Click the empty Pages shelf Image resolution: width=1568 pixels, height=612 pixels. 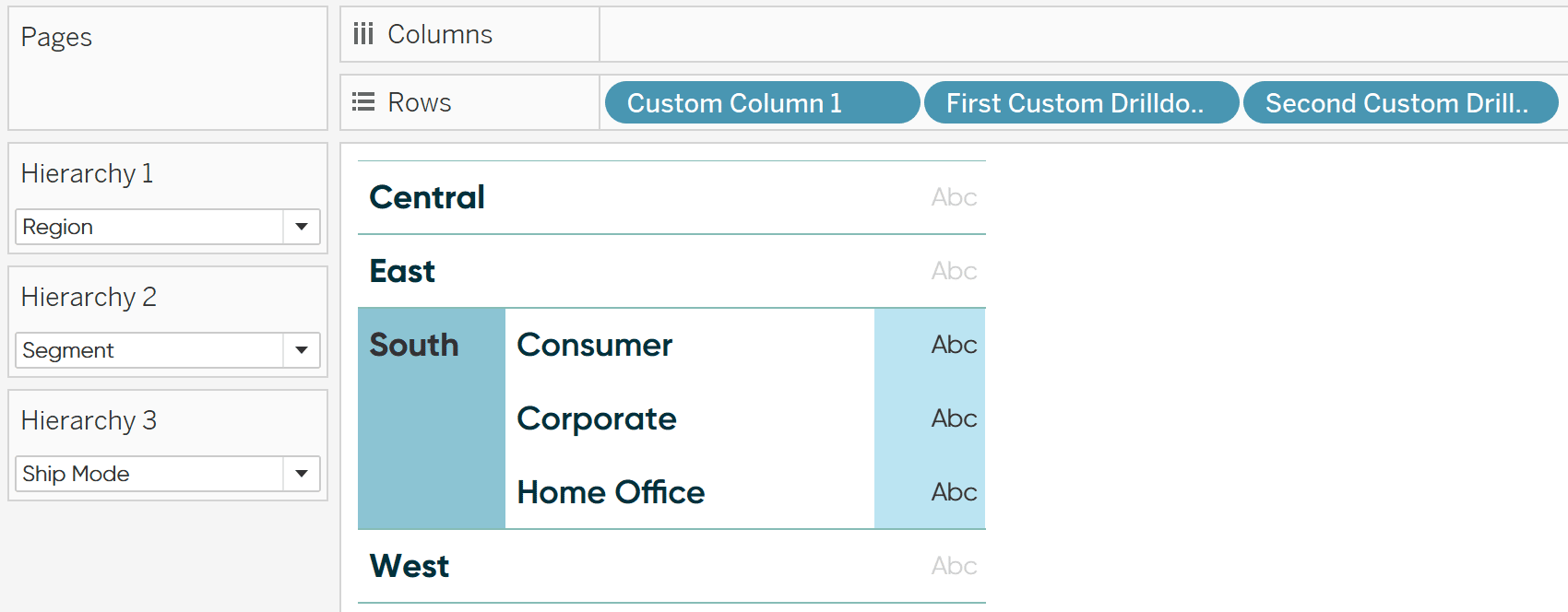click(x=168, y=68)
